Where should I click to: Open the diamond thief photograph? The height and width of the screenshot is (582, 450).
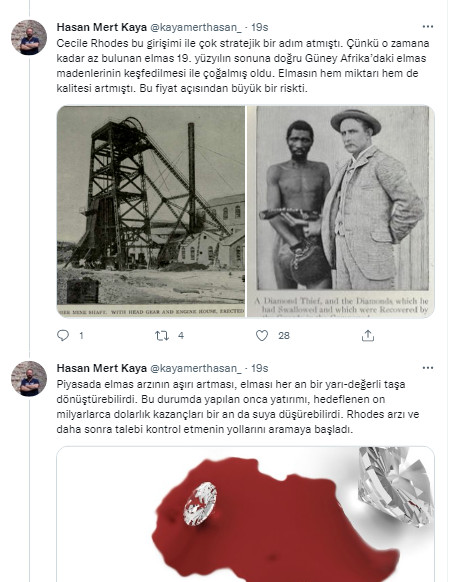pos(340,212)
